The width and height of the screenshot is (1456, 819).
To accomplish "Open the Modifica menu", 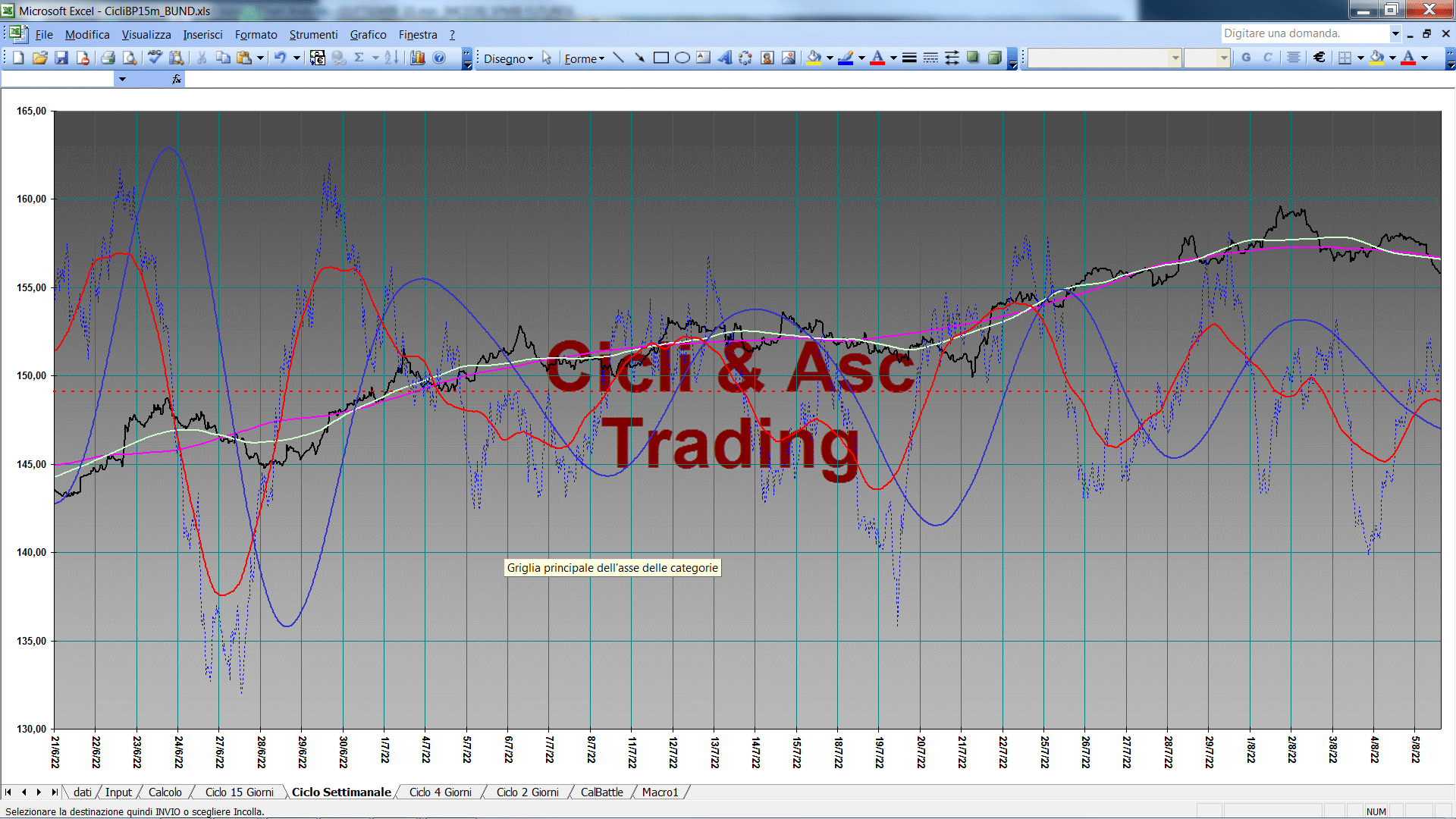I will [x=87, y=35].
